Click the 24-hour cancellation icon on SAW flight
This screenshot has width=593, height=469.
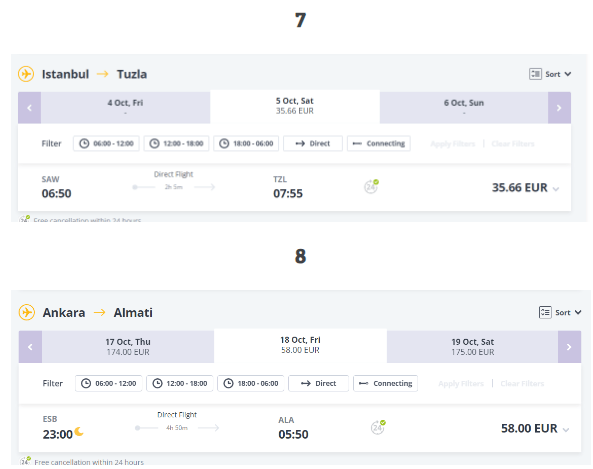(x=371, y=186)
